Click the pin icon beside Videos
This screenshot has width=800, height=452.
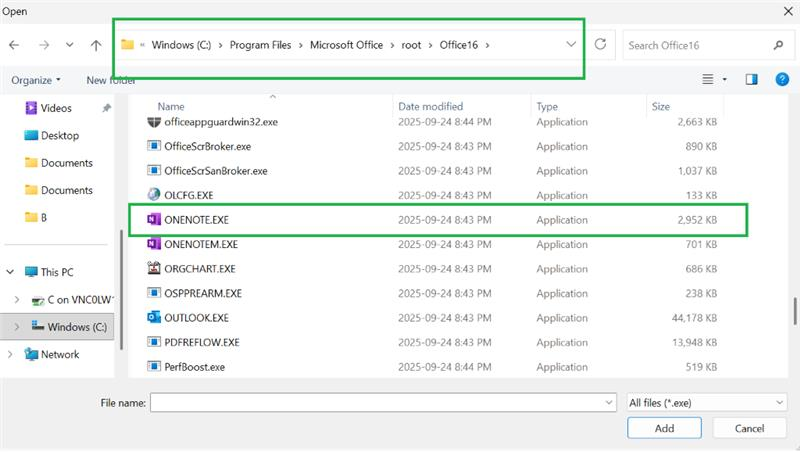(106, 108)
